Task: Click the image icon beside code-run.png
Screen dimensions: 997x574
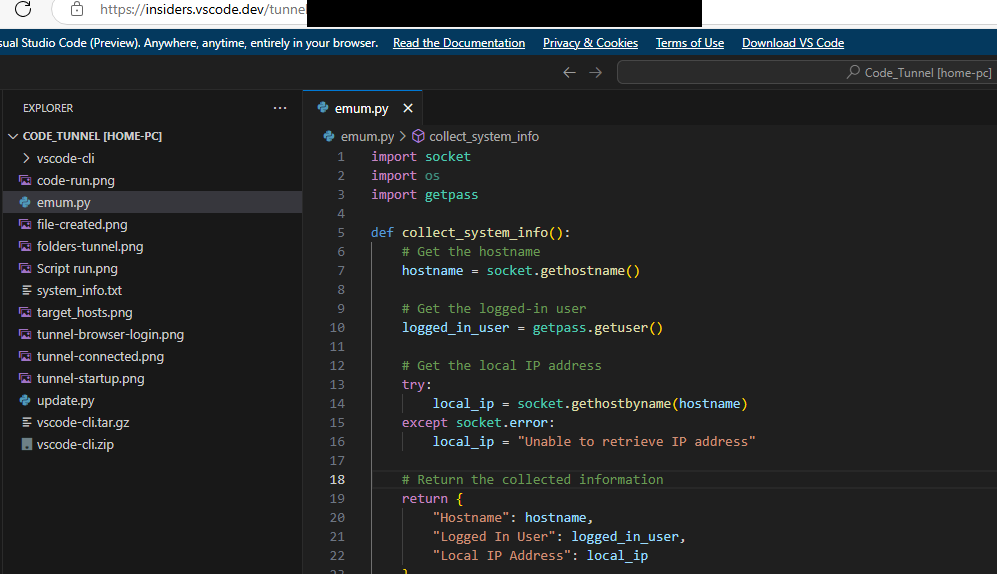Action: tap(25, 181)
